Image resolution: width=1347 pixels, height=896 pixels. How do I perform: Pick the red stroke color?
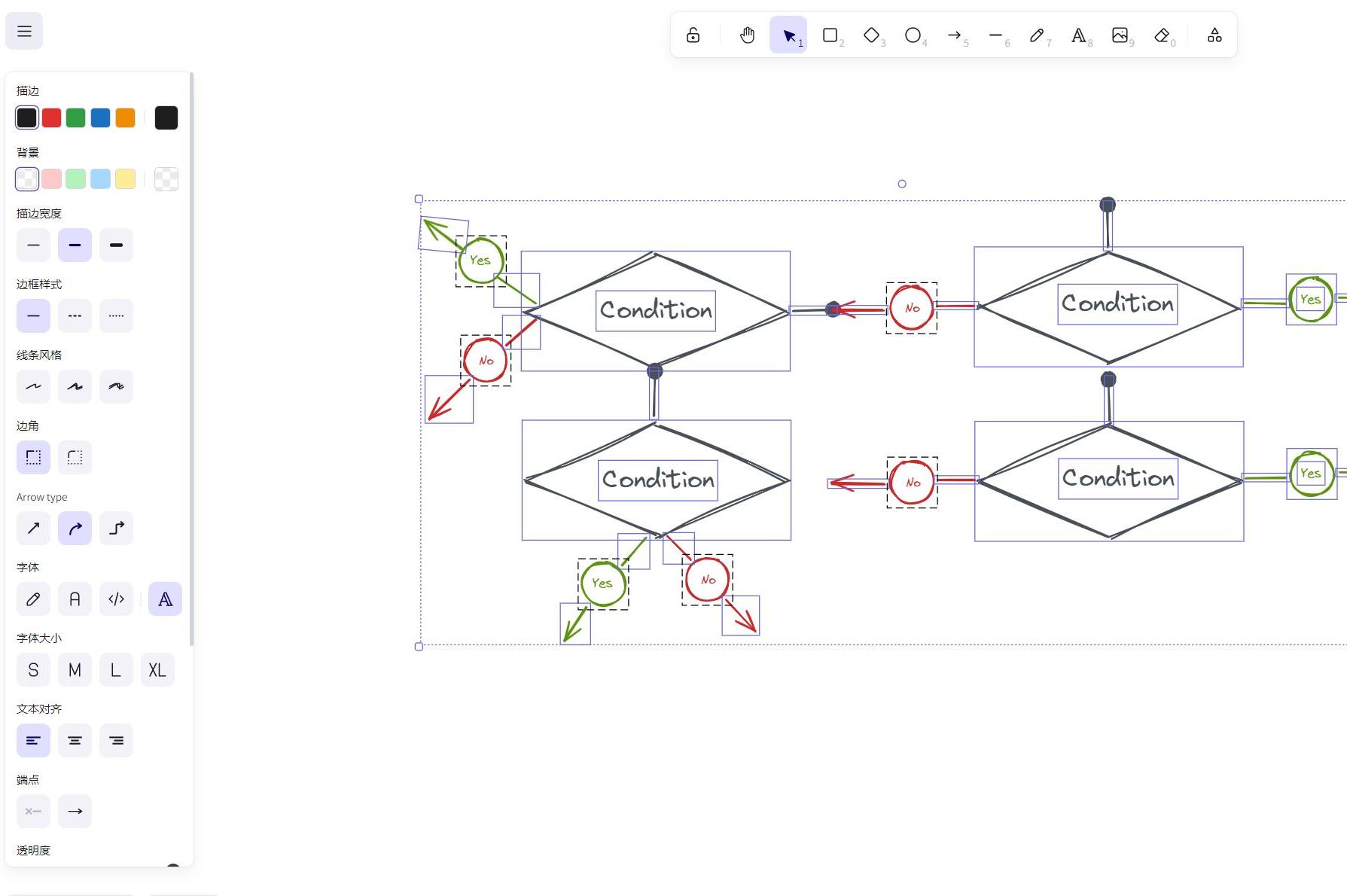pos(51,118)
